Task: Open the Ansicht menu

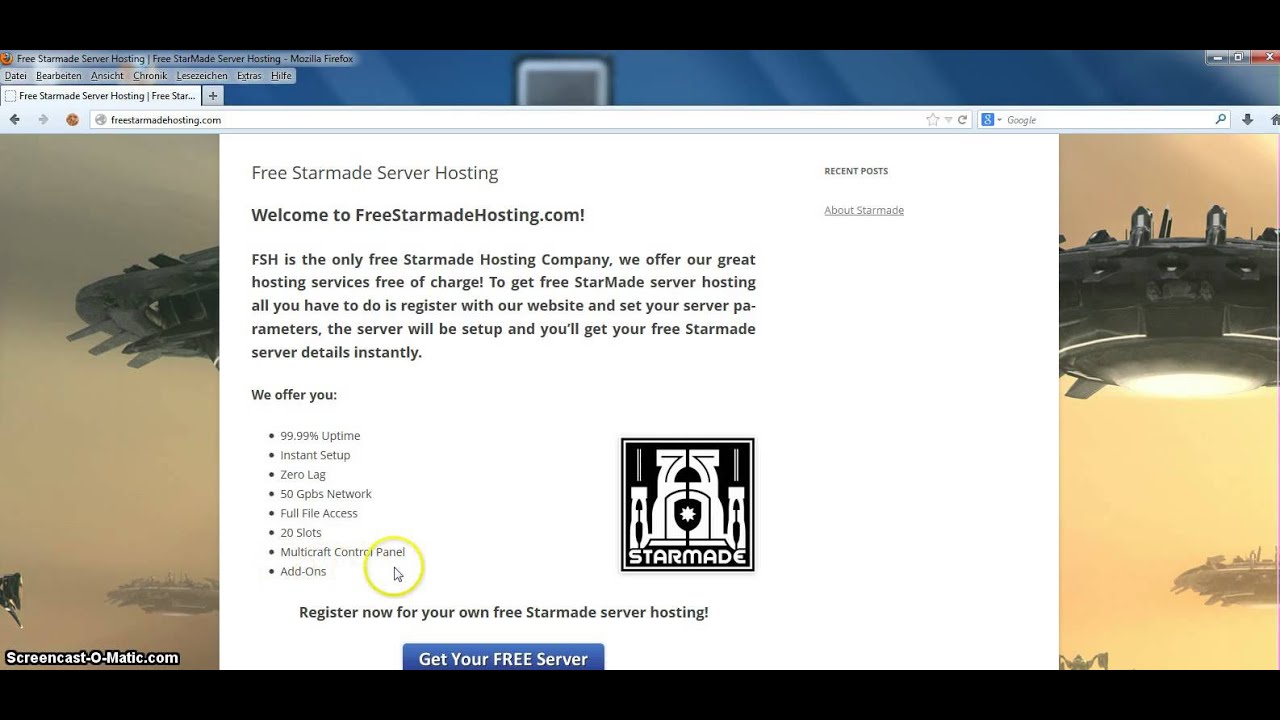Action: pos(107,76)
